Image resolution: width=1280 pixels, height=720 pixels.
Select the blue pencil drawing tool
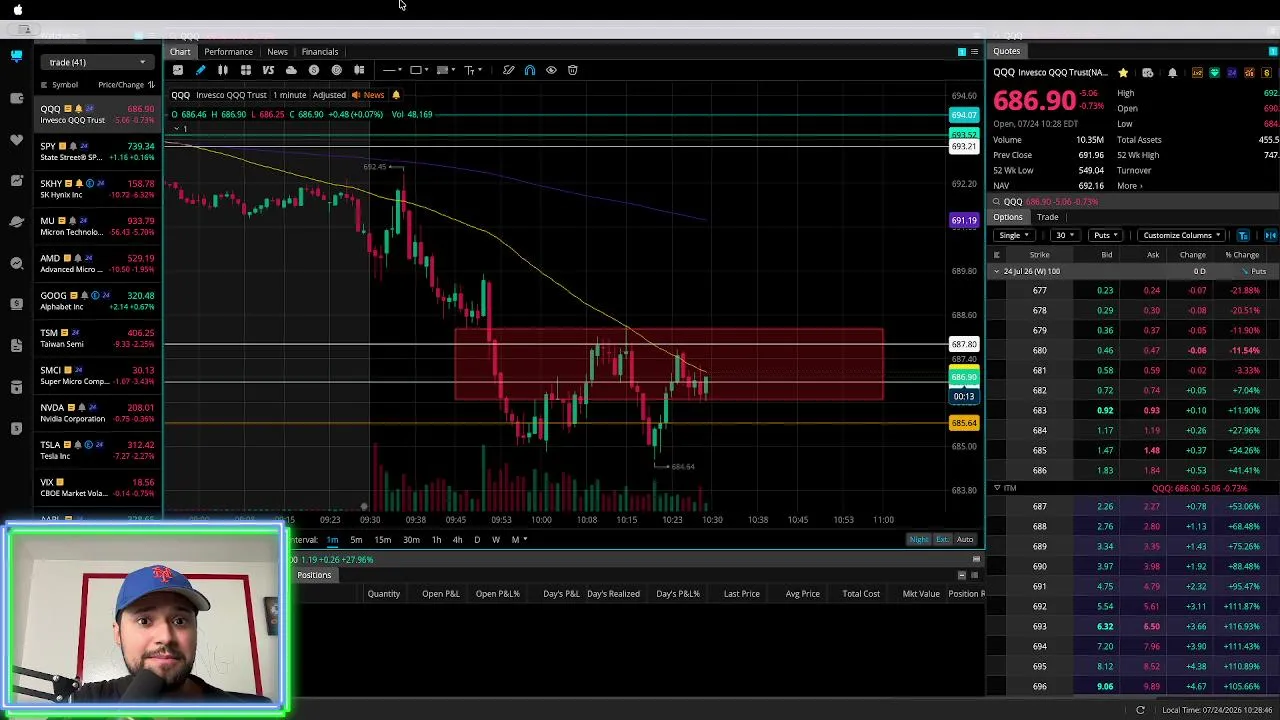200,70
